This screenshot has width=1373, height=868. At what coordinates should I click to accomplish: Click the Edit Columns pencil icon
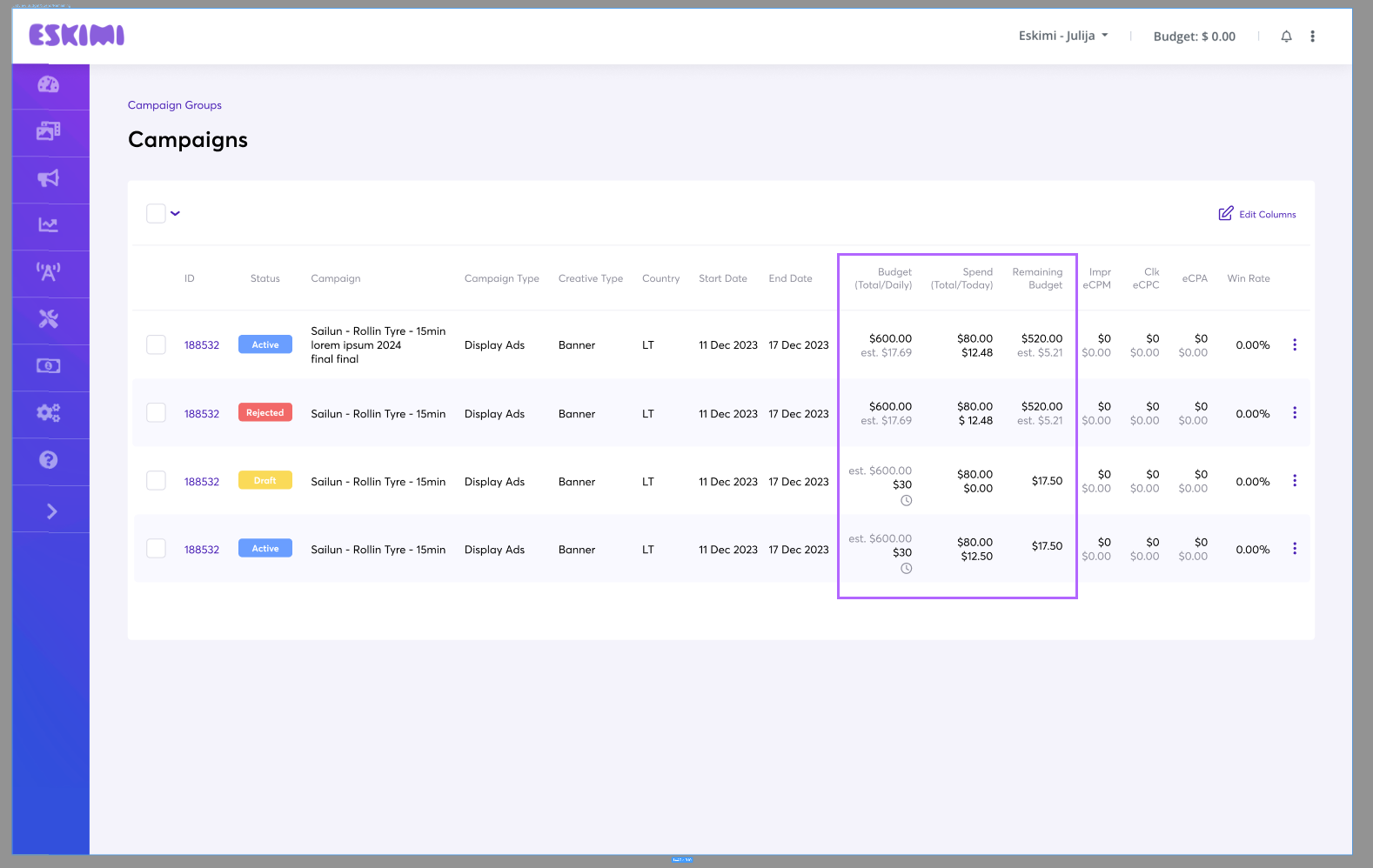[x=1226, y=213]
